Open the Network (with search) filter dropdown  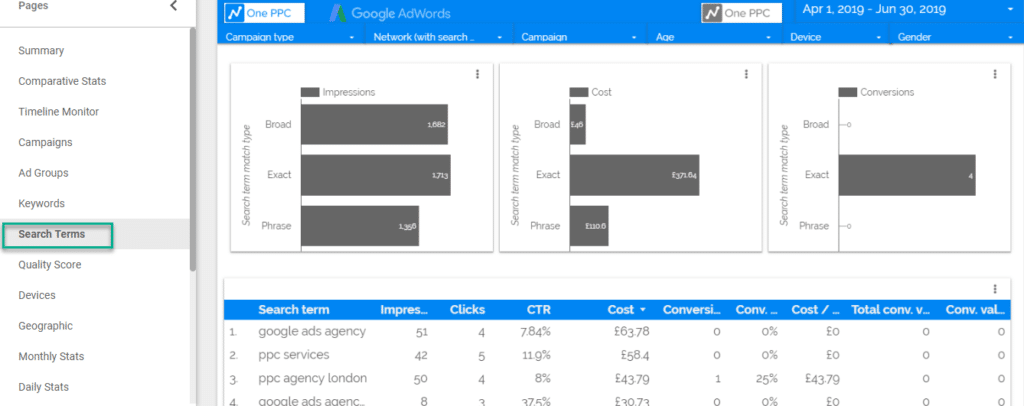coord(439,37)
